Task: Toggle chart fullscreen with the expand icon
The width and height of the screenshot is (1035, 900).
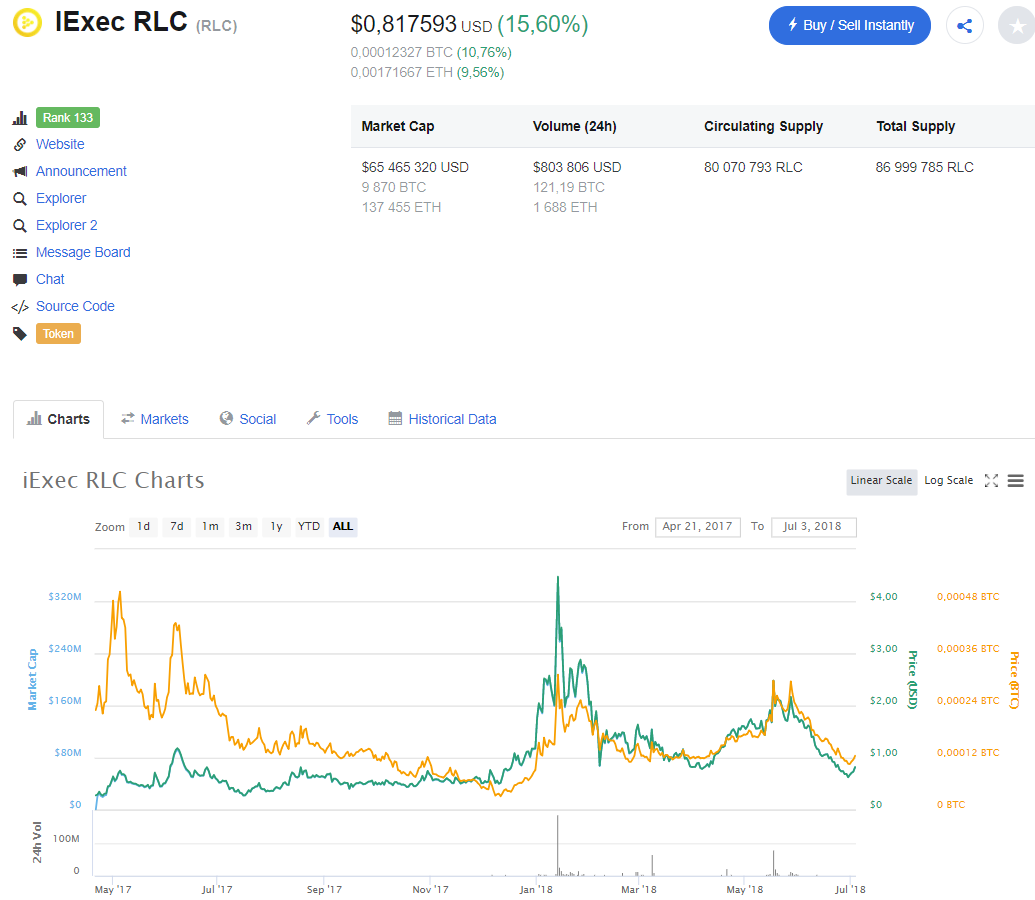Action: pos(991,481)
